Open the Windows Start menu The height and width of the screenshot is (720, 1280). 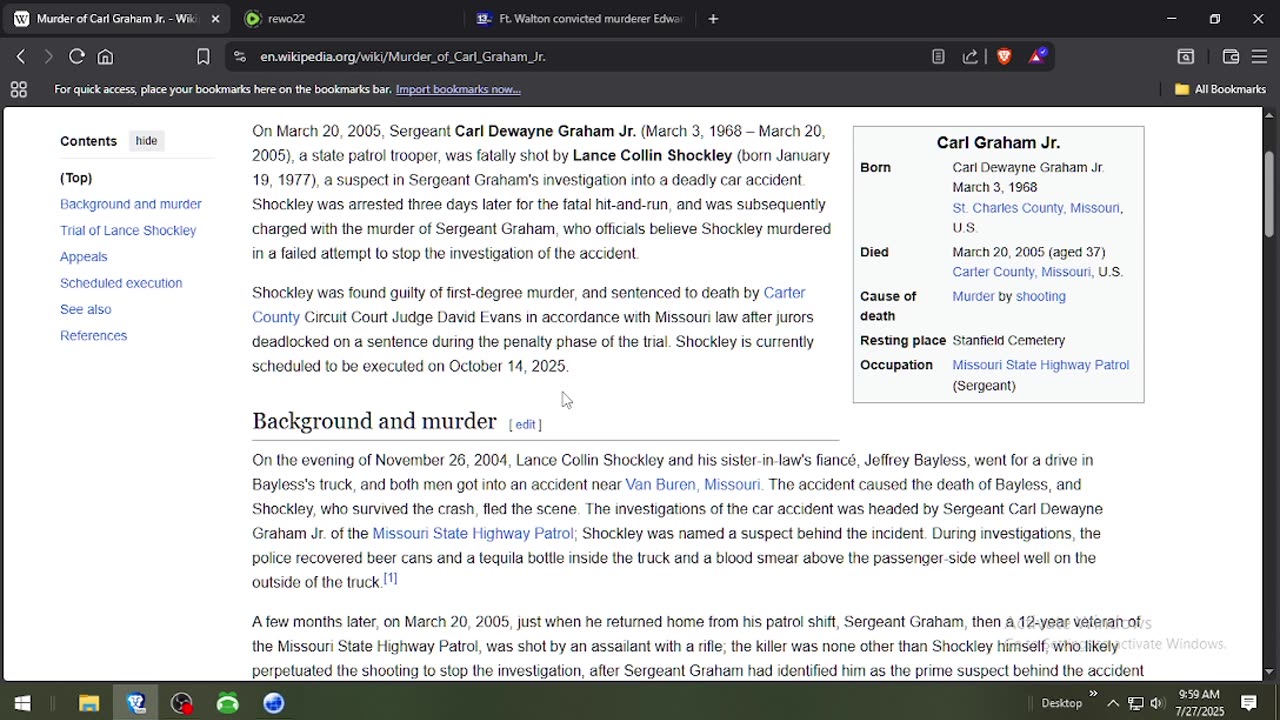point(22,703)
